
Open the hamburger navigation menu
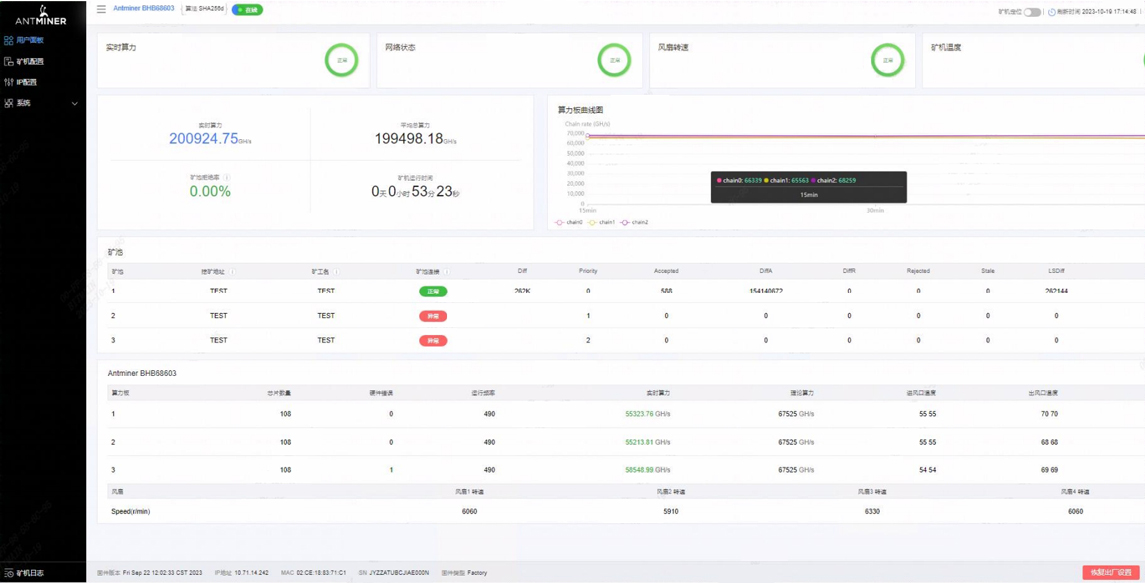tap(100, 9)
